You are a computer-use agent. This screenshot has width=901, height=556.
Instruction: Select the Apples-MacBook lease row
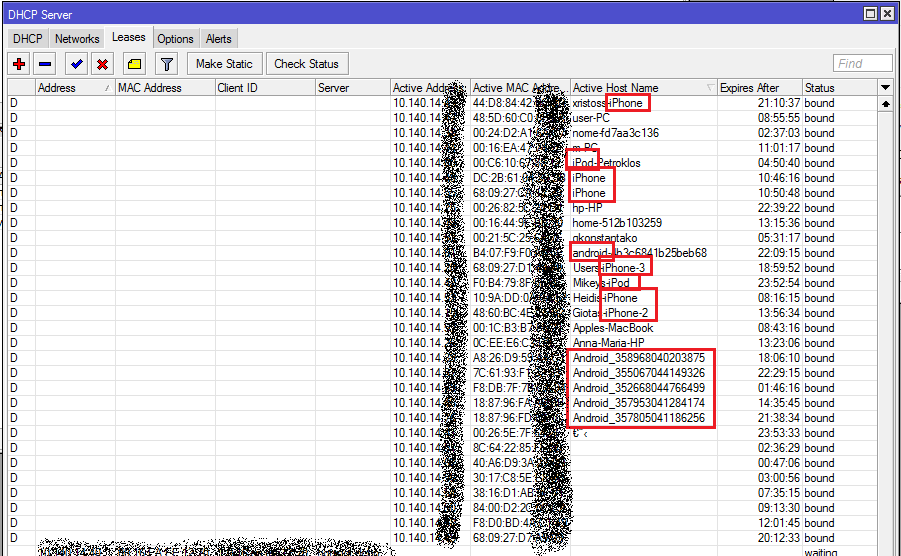[613, 328]
